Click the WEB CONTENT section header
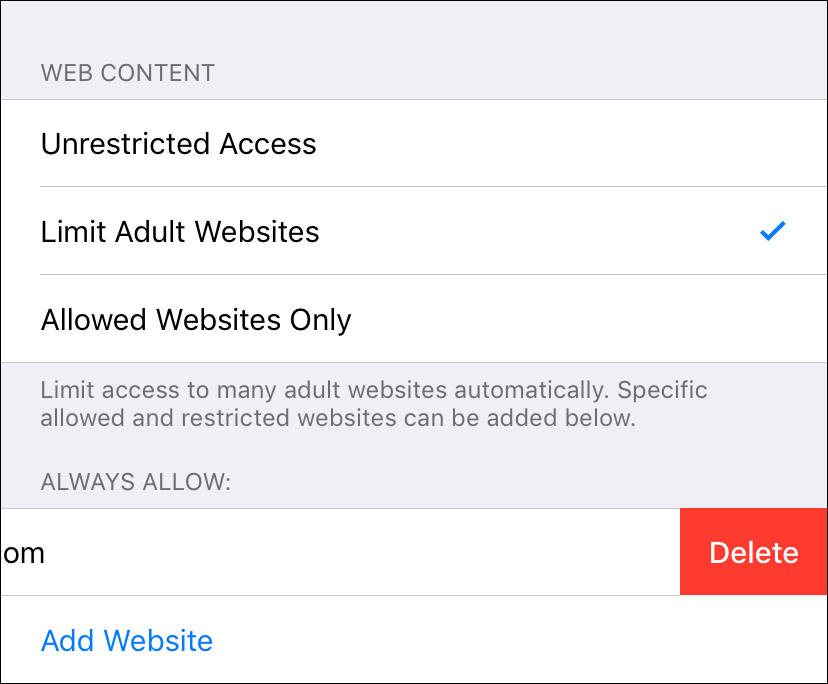Image resolution: width=828 pixels, height=684 pixels. pyautogui.click(x=127, y=73)
